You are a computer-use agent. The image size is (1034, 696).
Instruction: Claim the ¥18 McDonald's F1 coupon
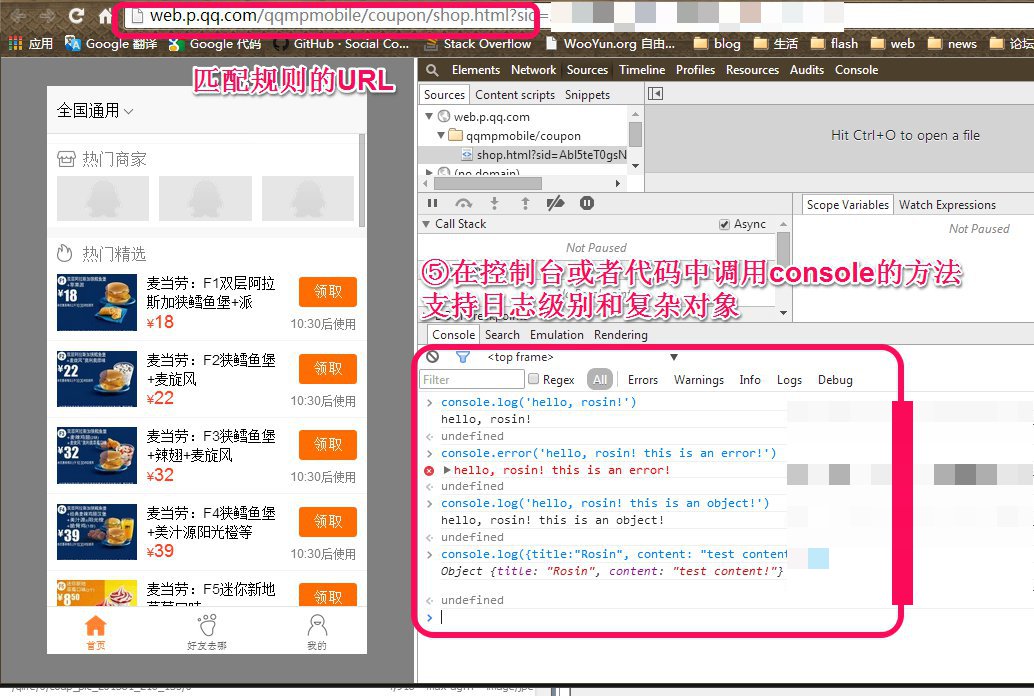328,292
